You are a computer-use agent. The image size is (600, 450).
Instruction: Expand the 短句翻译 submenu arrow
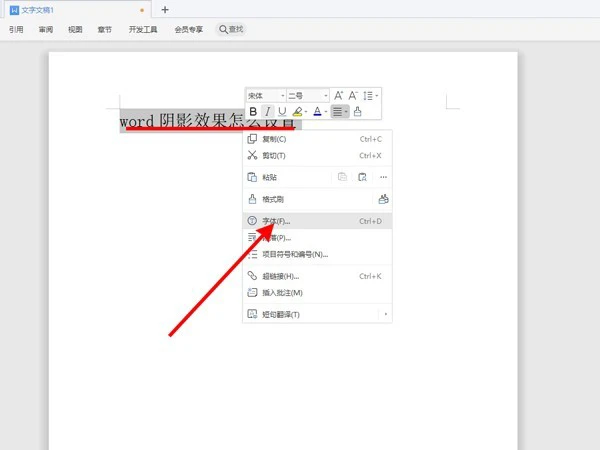385,314
